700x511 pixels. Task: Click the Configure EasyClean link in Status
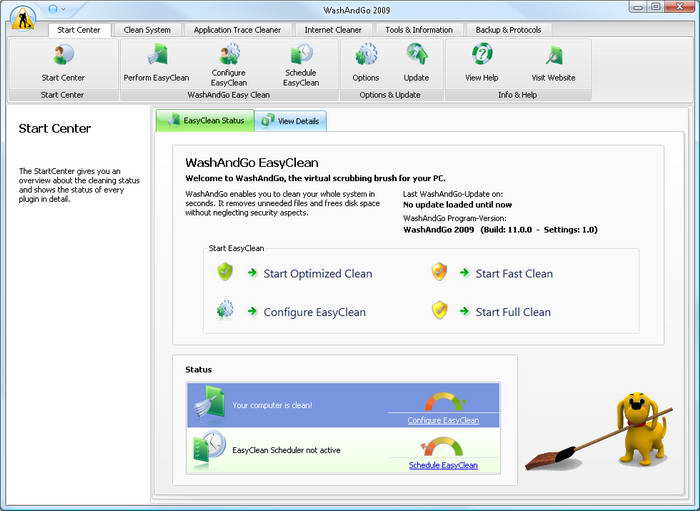click(443, 420)
